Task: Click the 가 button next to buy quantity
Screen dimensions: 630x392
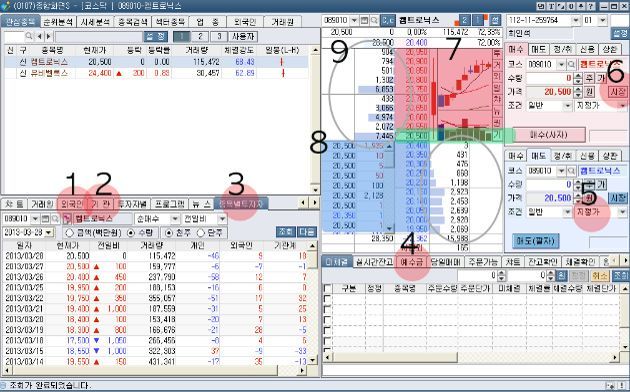Action: (601, 78)
